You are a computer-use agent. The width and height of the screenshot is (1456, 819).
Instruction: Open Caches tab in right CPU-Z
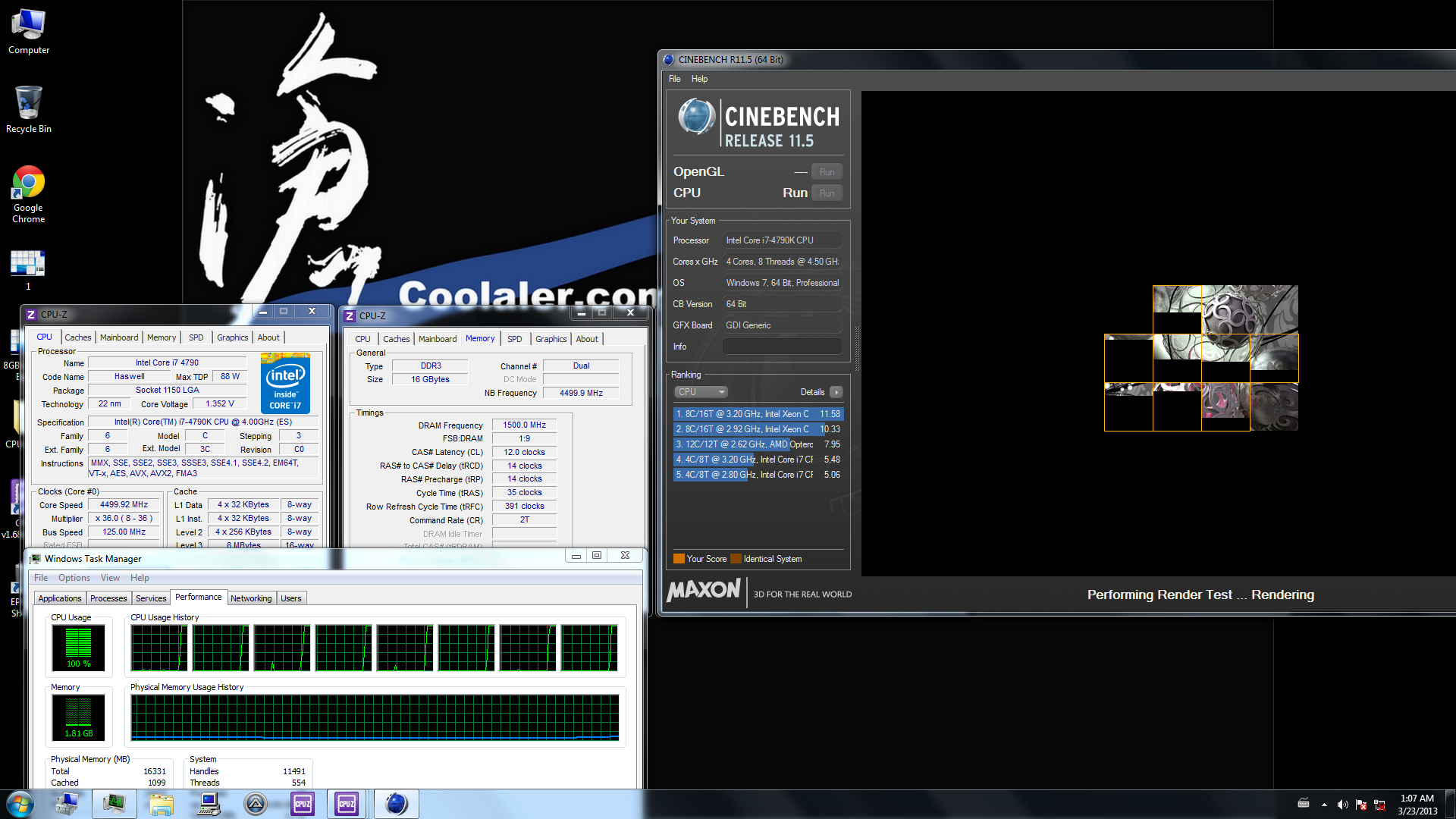coord(396,339)
